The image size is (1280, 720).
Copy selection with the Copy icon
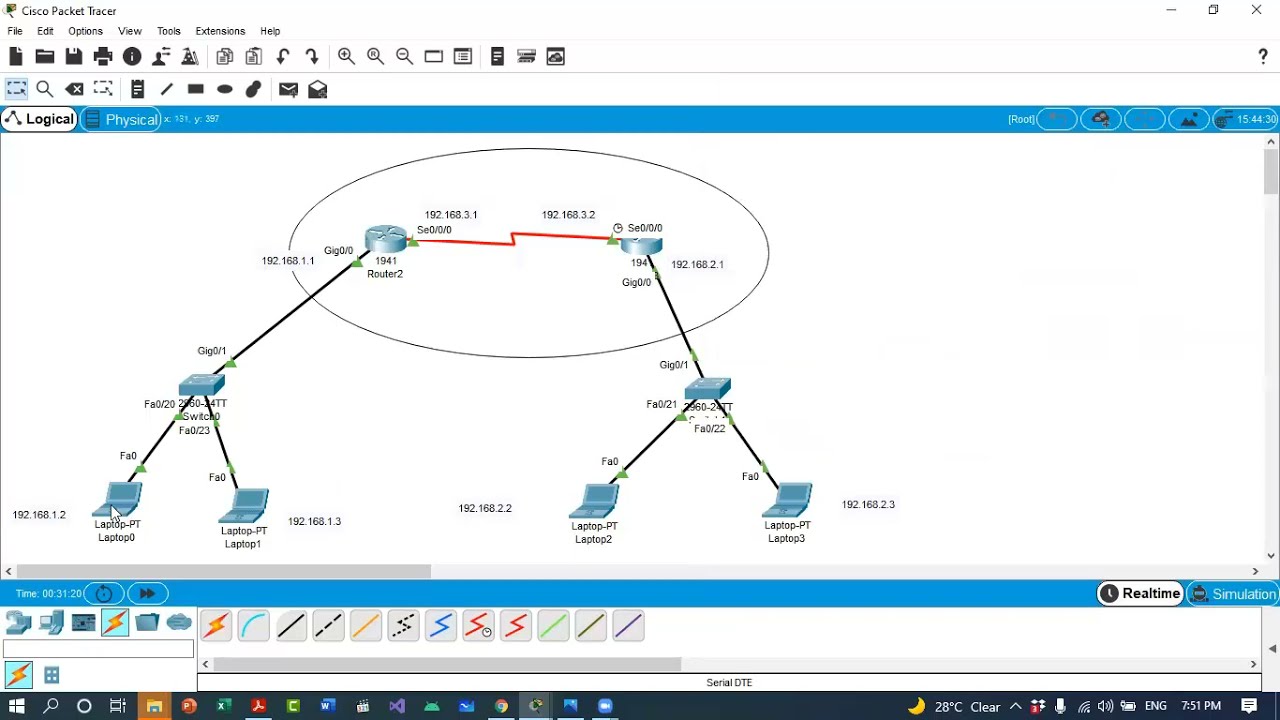[225, 57]
